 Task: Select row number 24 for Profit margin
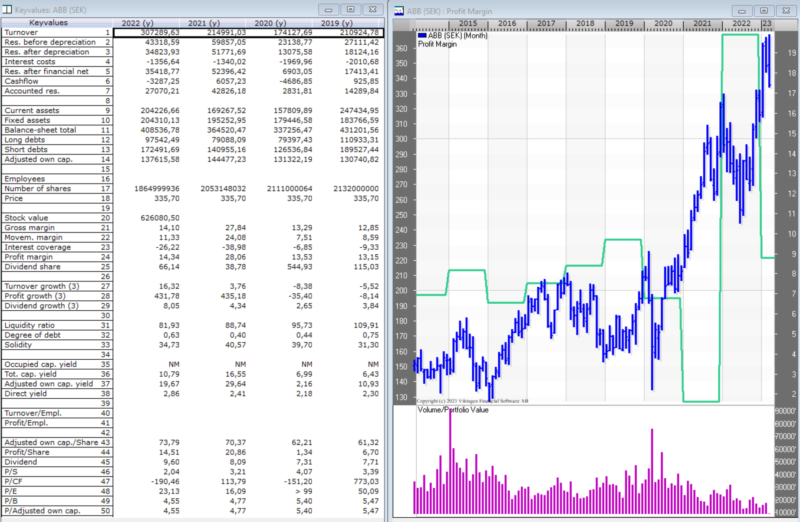105,257
